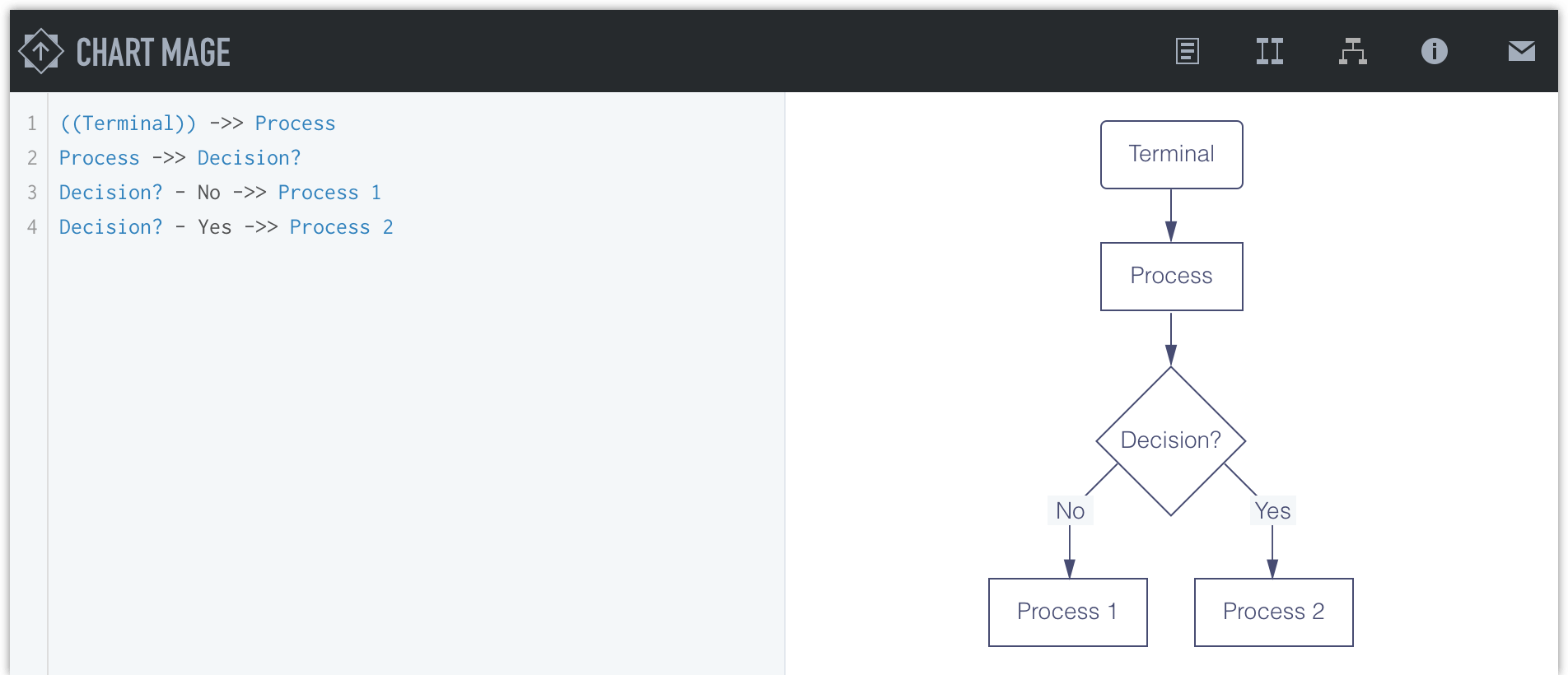Viewport: 1568px width, 675px height.
Task: Select the sequence diagram columns icon
Action: point(1269,51)
